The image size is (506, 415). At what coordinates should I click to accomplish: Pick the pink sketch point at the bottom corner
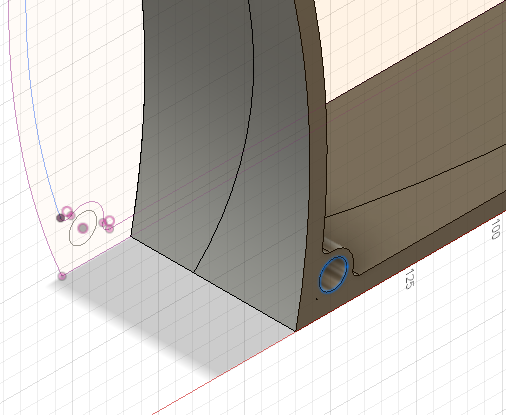(62, 276)
